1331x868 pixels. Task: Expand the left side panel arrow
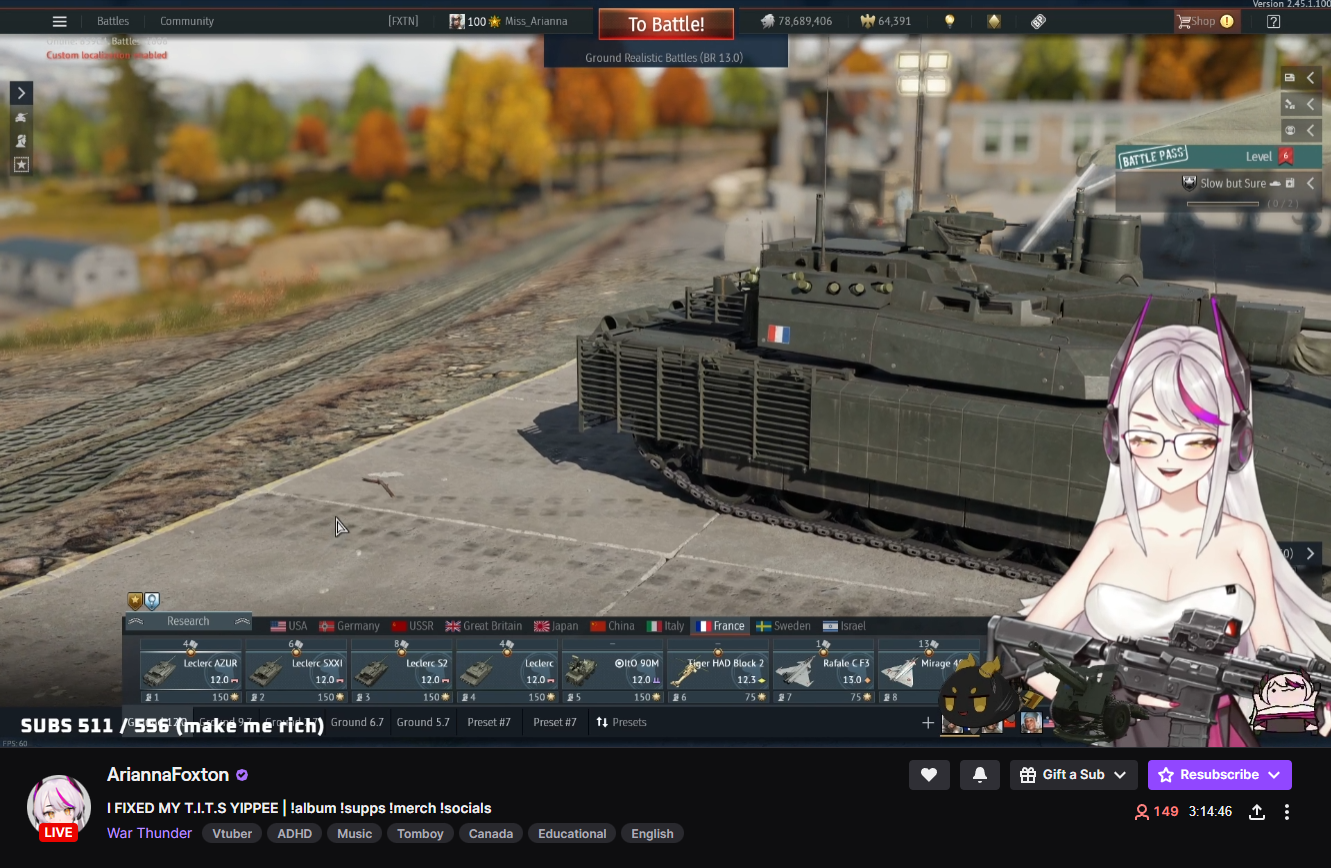tap(21, 93)
